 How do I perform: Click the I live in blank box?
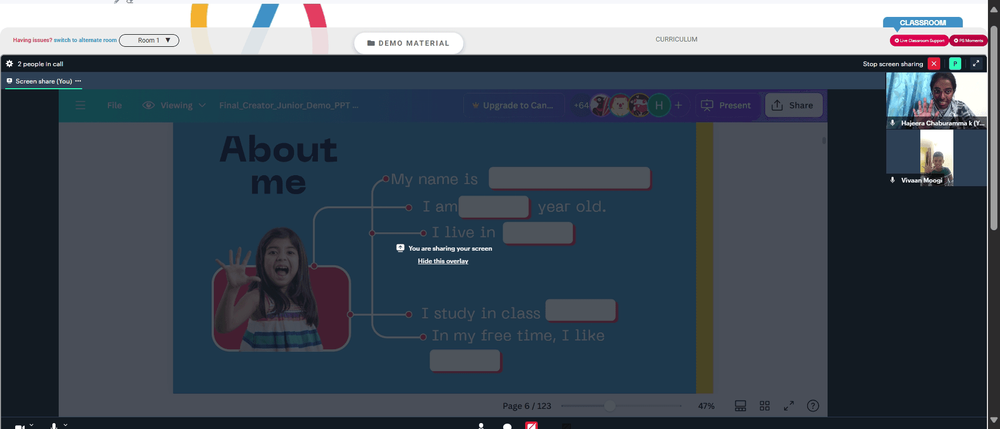click(x=538, y=233)
